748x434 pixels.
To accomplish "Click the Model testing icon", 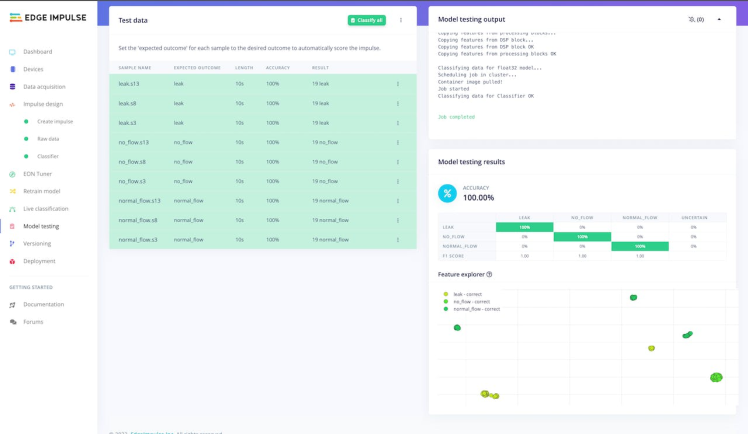I will tap(12, 226).
